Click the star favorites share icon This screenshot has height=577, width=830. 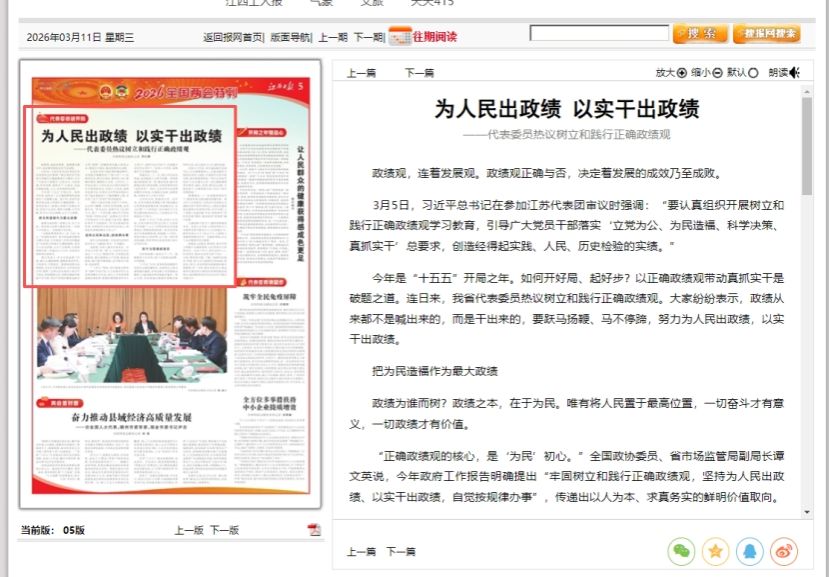click(x=715, y=550)
